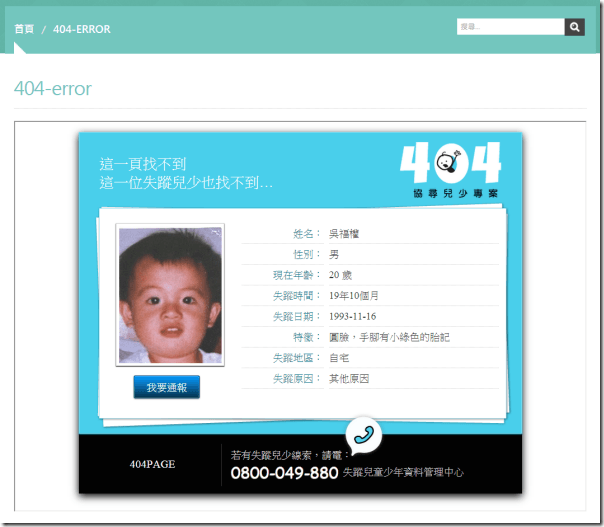Viewport: 604px width, 527px height.
Task: Go to the 首頁 breadcrumb link
Action: tap(24, 29)
